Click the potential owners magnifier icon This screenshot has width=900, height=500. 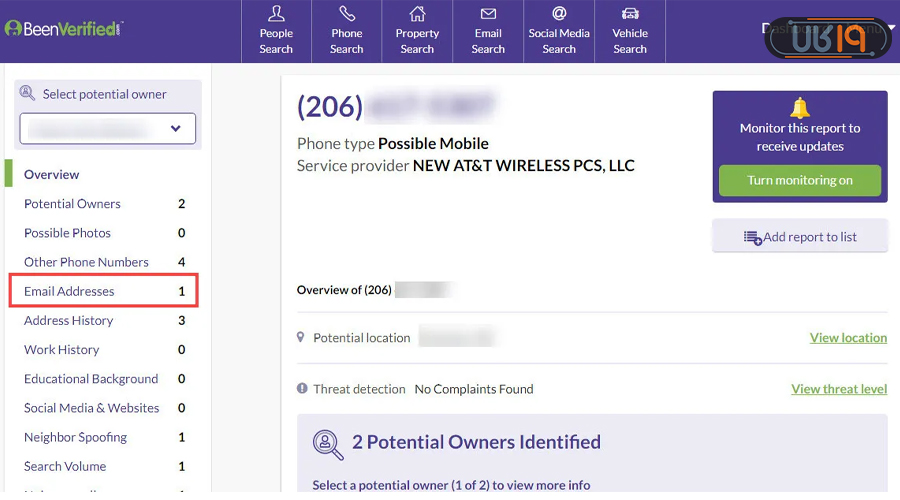click(x=329, y=442)
